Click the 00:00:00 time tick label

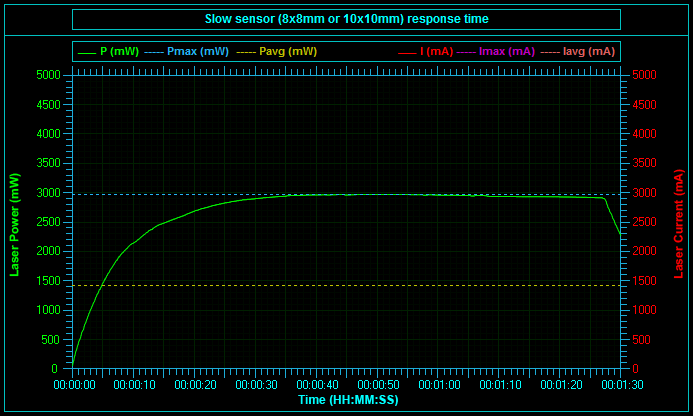tap(74, 385)
